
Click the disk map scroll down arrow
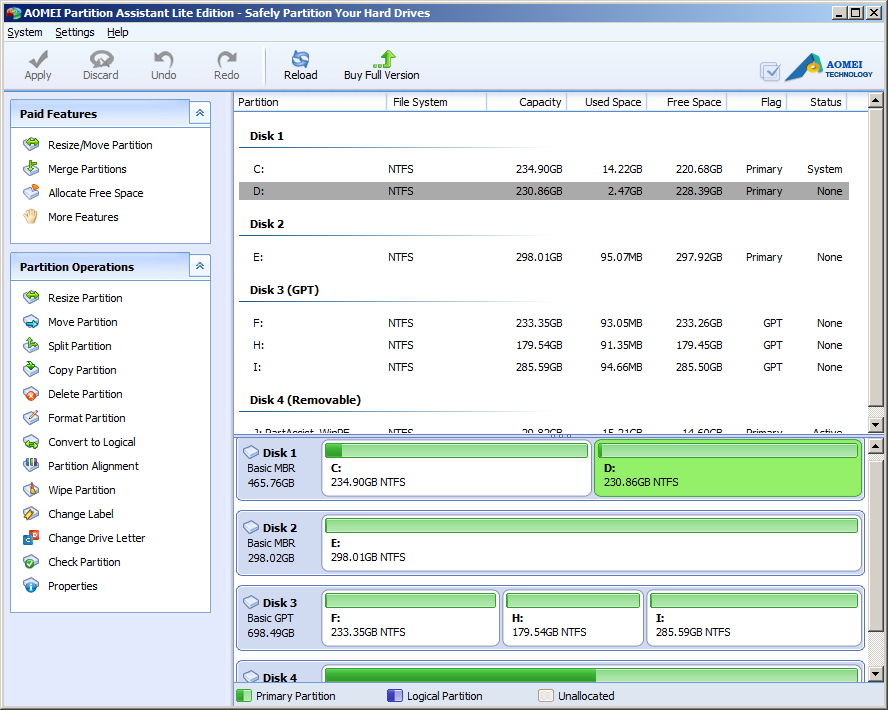point(876,674)
